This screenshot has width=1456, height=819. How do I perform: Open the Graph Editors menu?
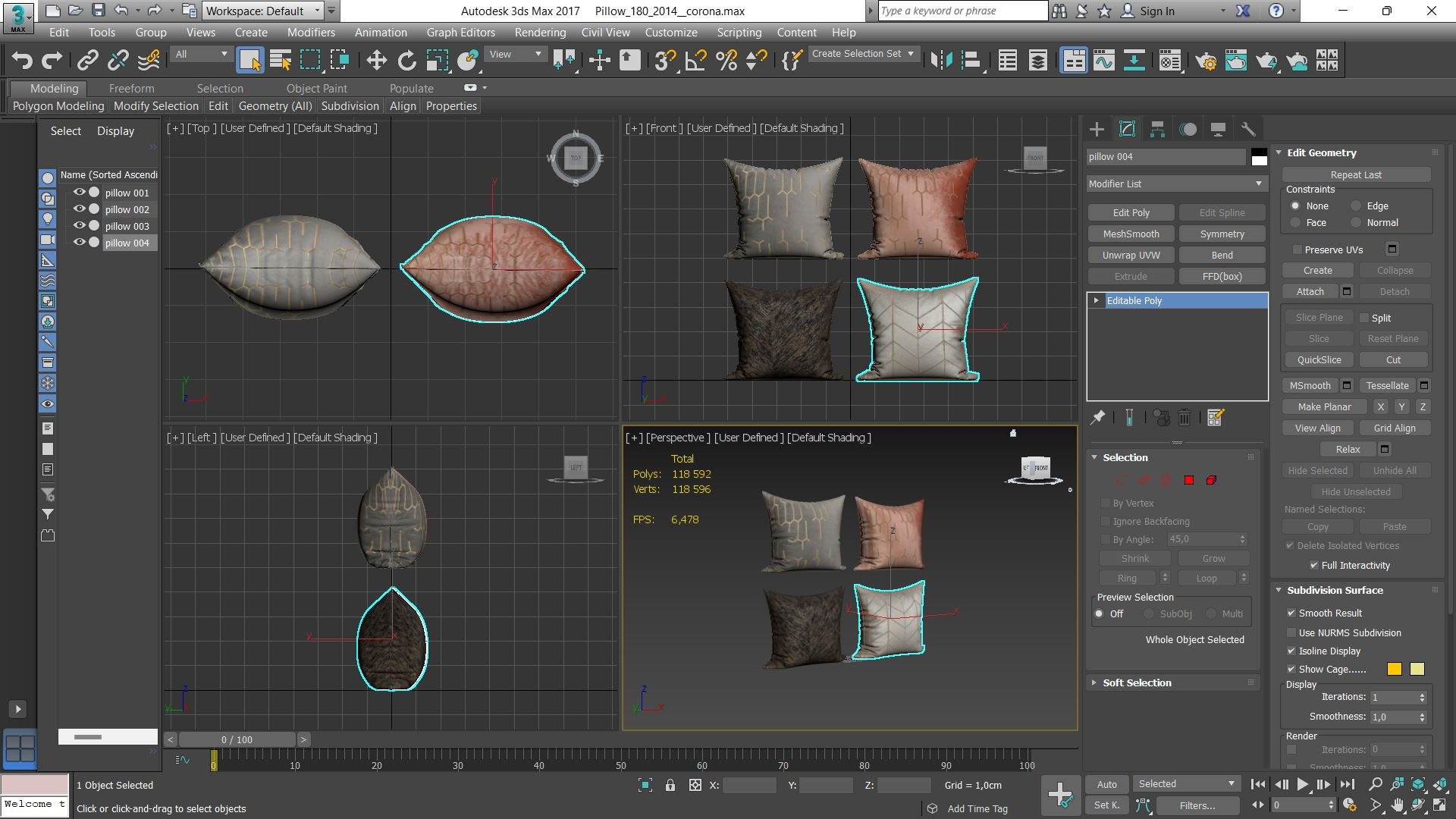click(x=460, y=33)
